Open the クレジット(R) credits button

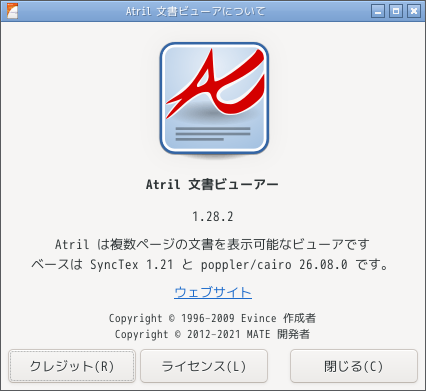(x=72, y=366)
